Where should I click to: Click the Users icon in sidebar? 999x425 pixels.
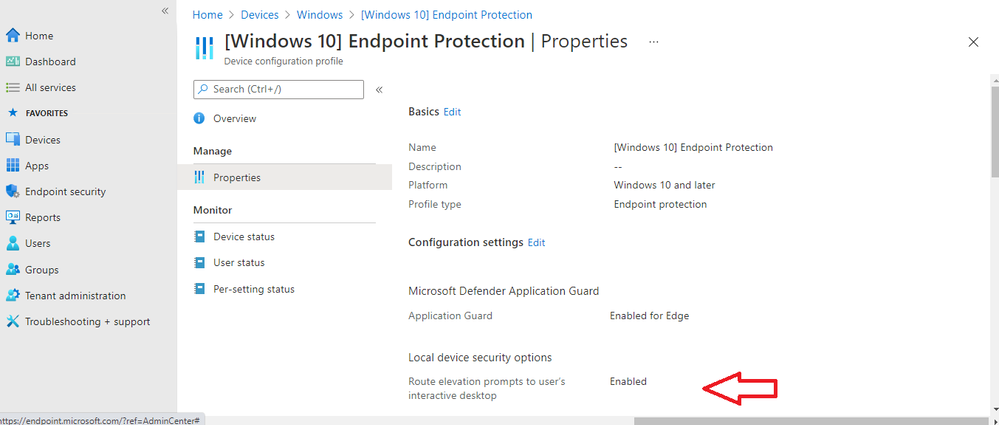13,243
